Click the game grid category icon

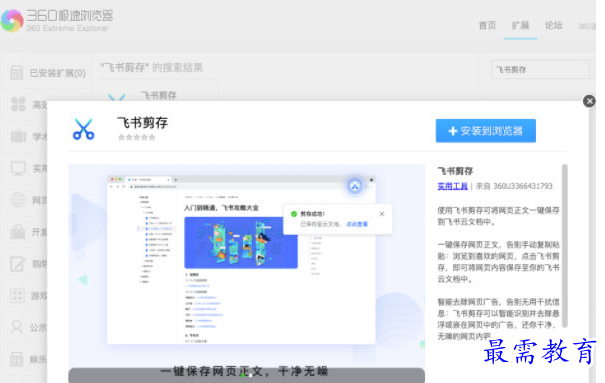click(17, 295)
